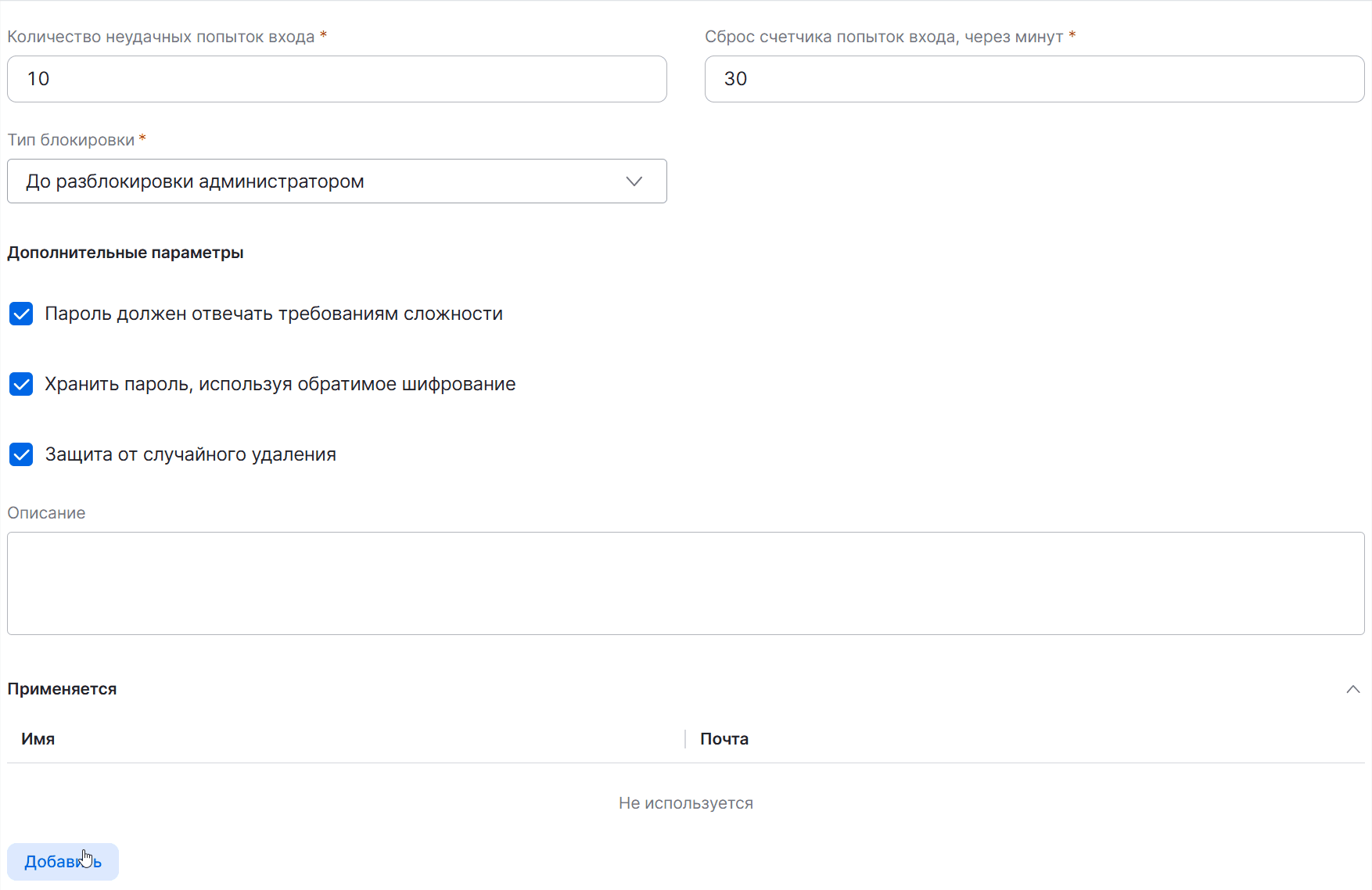Disable the Защита от случайного удаления checkbox
Screen dimensions: 1372x890
click(21, 454)
